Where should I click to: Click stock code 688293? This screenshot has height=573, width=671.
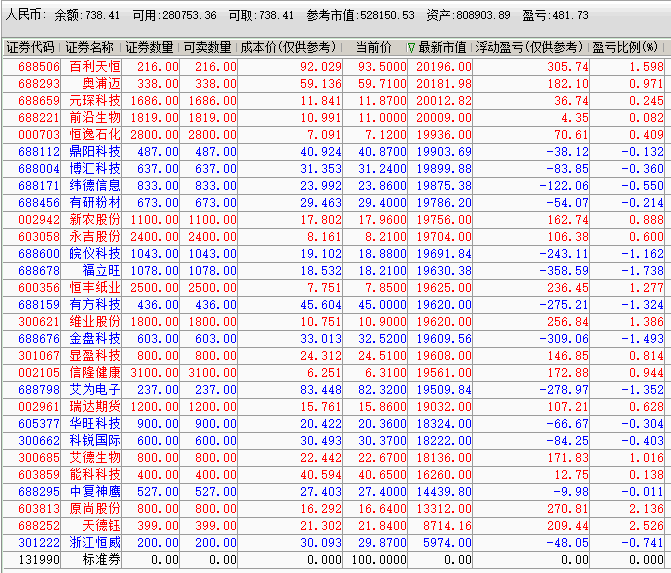tap(39, 83)
